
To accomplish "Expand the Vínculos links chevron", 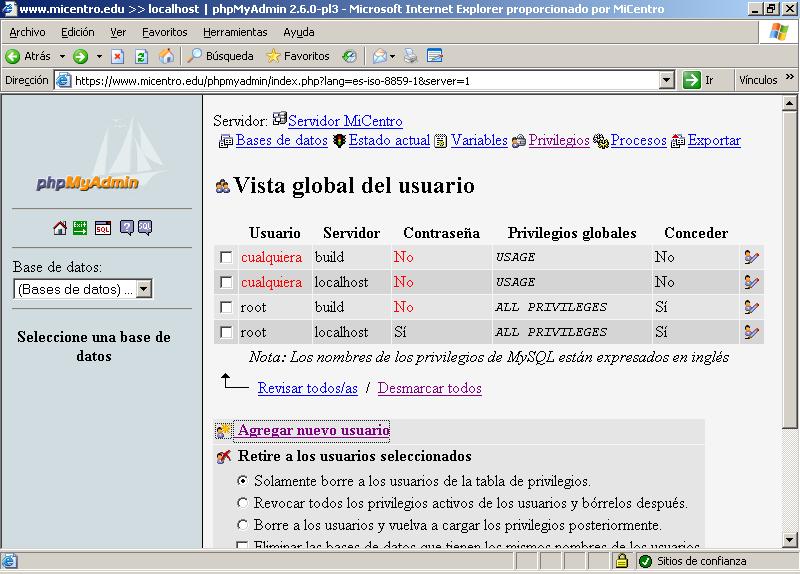I will (x=790, y=77).
